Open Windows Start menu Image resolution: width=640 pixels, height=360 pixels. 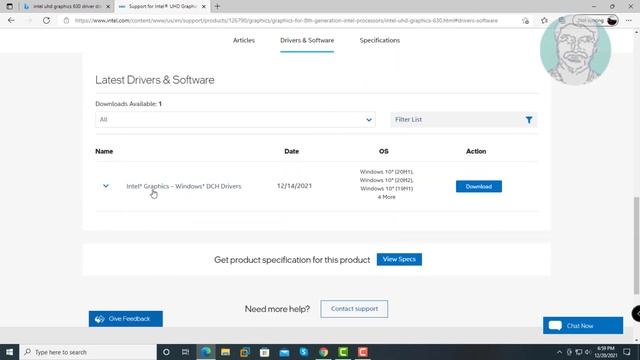click(x=9, y=352)
